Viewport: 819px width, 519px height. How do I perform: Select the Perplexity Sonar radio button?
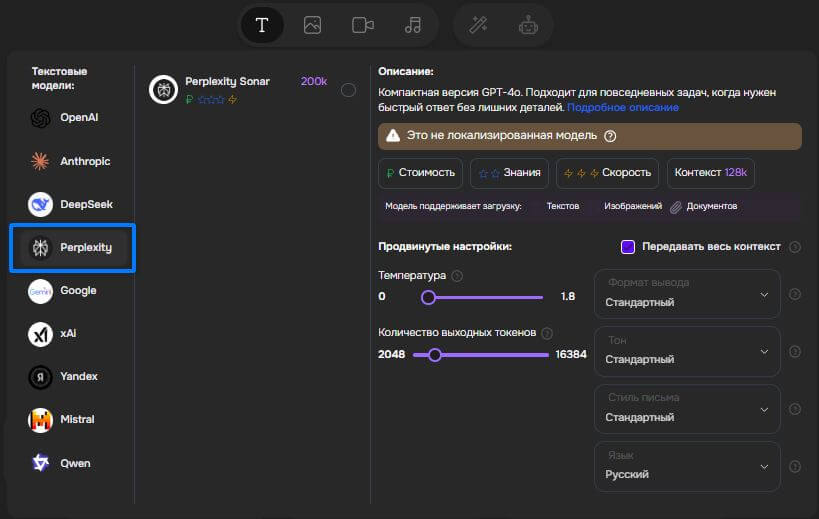coord(348,90)
